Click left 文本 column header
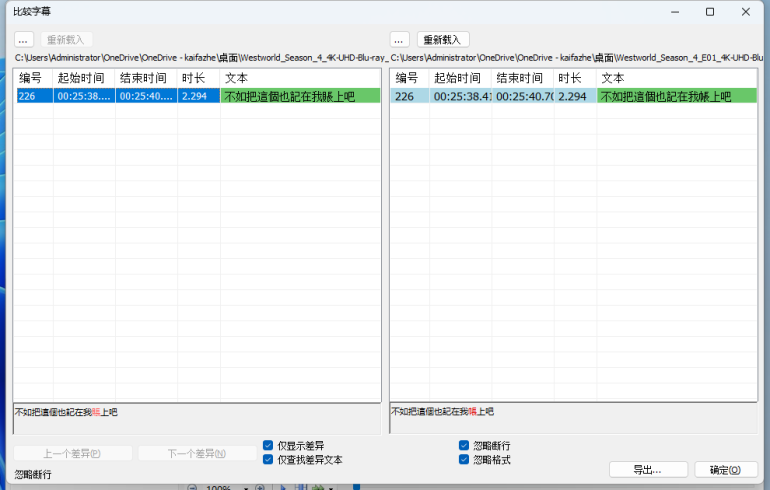 point(300,78)
